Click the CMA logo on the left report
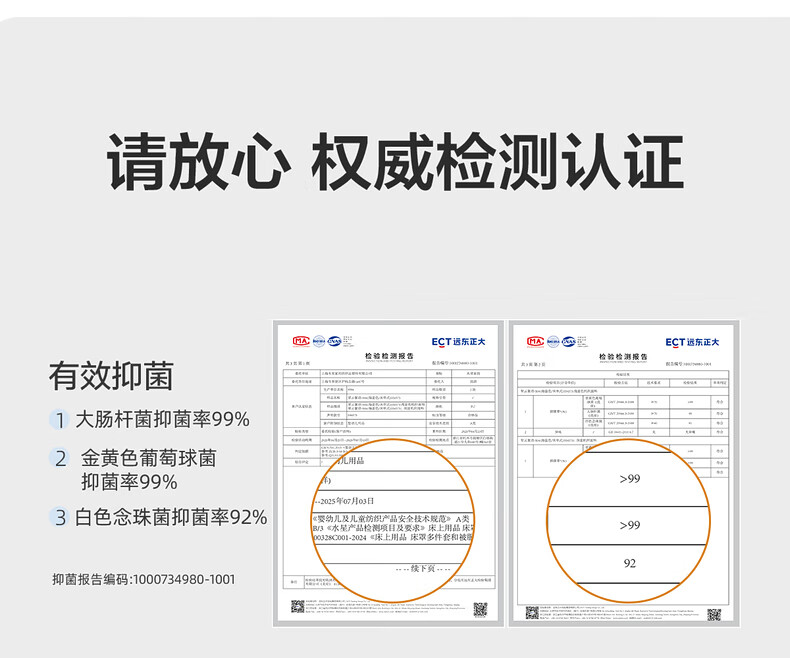This screenshot has width=790, height=658. click(301, 341)
